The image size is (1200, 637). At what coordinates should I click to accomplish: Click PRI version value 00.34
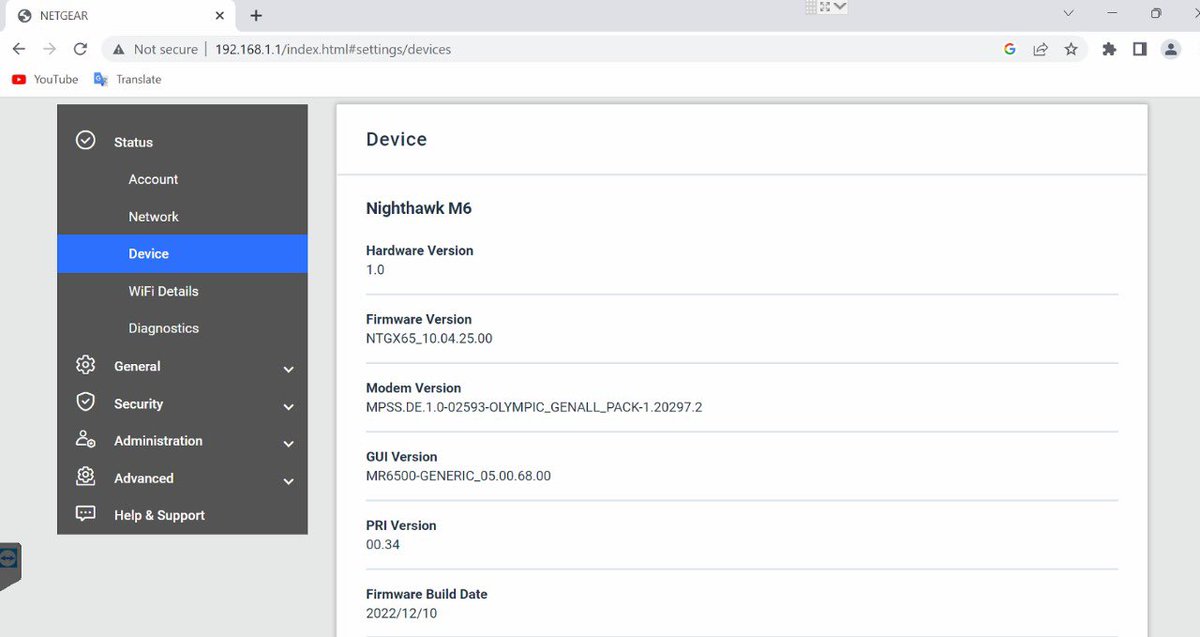[383, 545]
